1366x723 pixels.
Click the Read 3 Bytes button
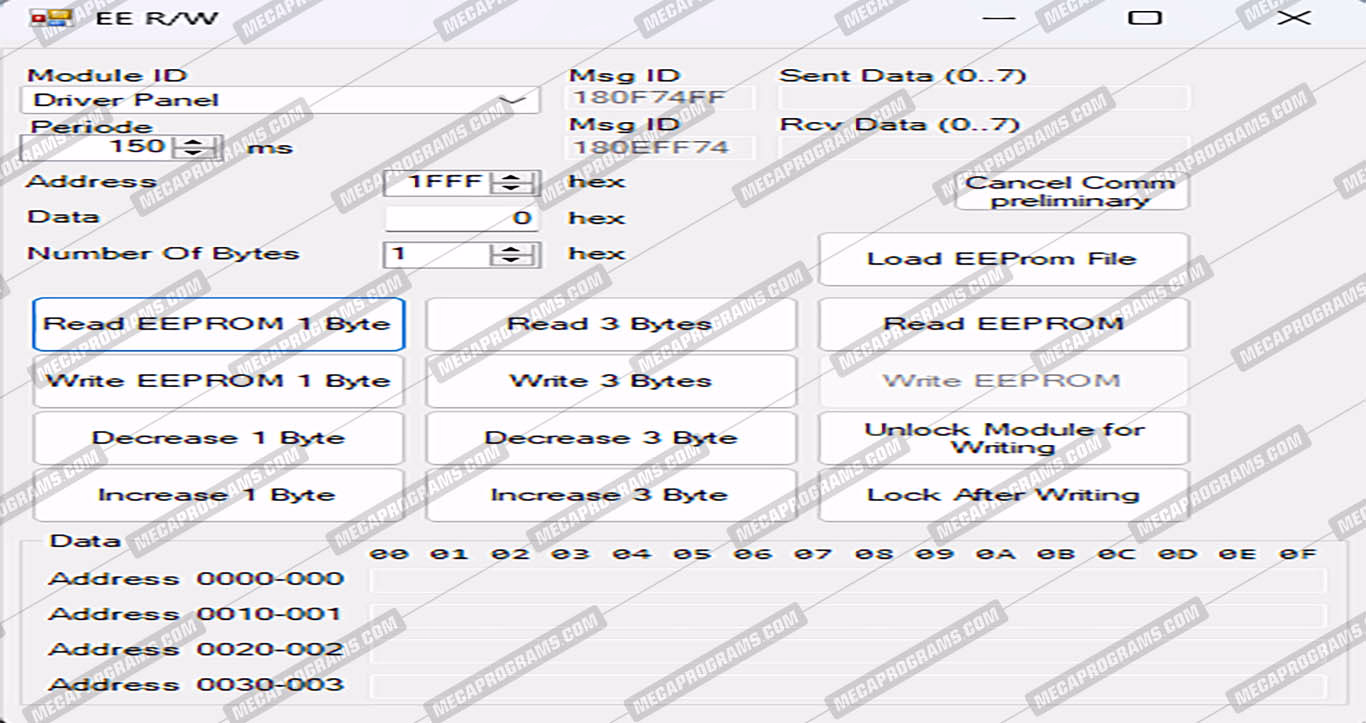[x=610, y=324]
